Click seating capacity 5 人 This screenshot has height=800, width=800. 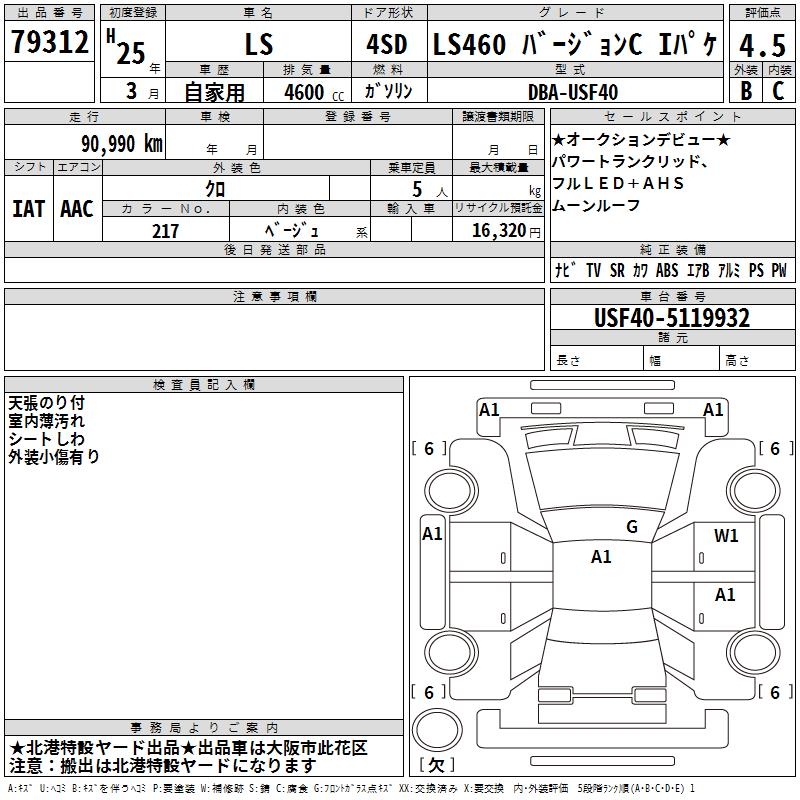click(429, 190)
